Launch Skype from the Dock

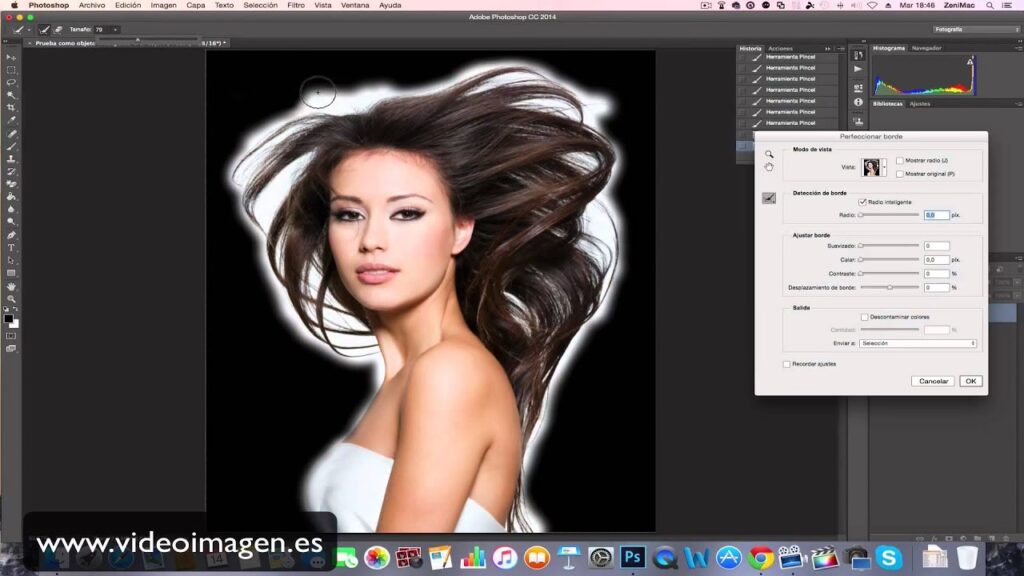click(x=887, y=557)
